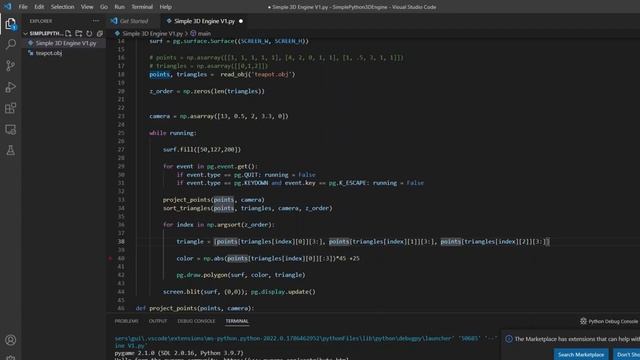The image size is (640, 360).
Task: Open the Help menu
Action: (165, 7)
